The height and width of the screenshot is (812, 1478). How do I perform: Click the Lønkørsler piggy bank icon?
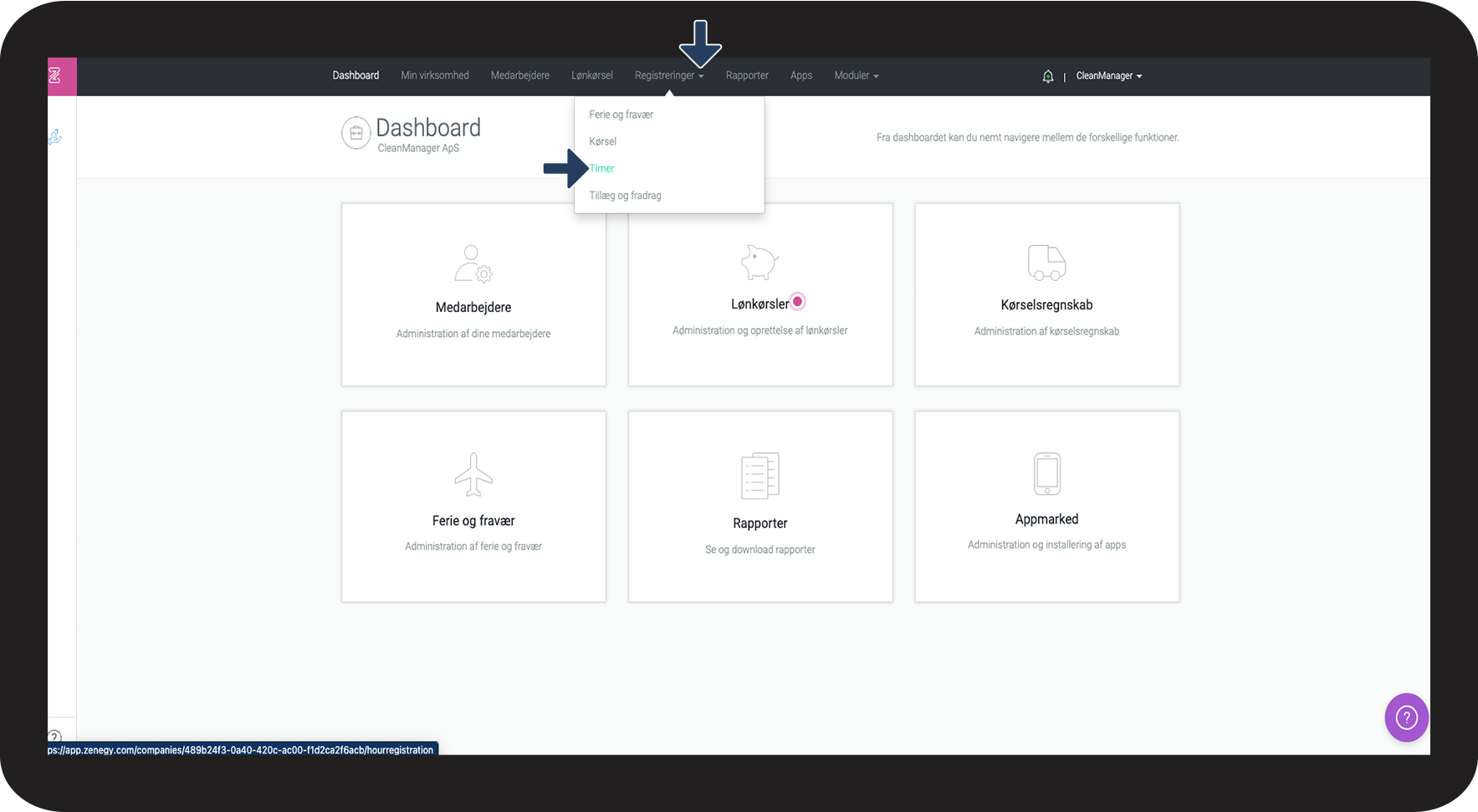(759, 262)
